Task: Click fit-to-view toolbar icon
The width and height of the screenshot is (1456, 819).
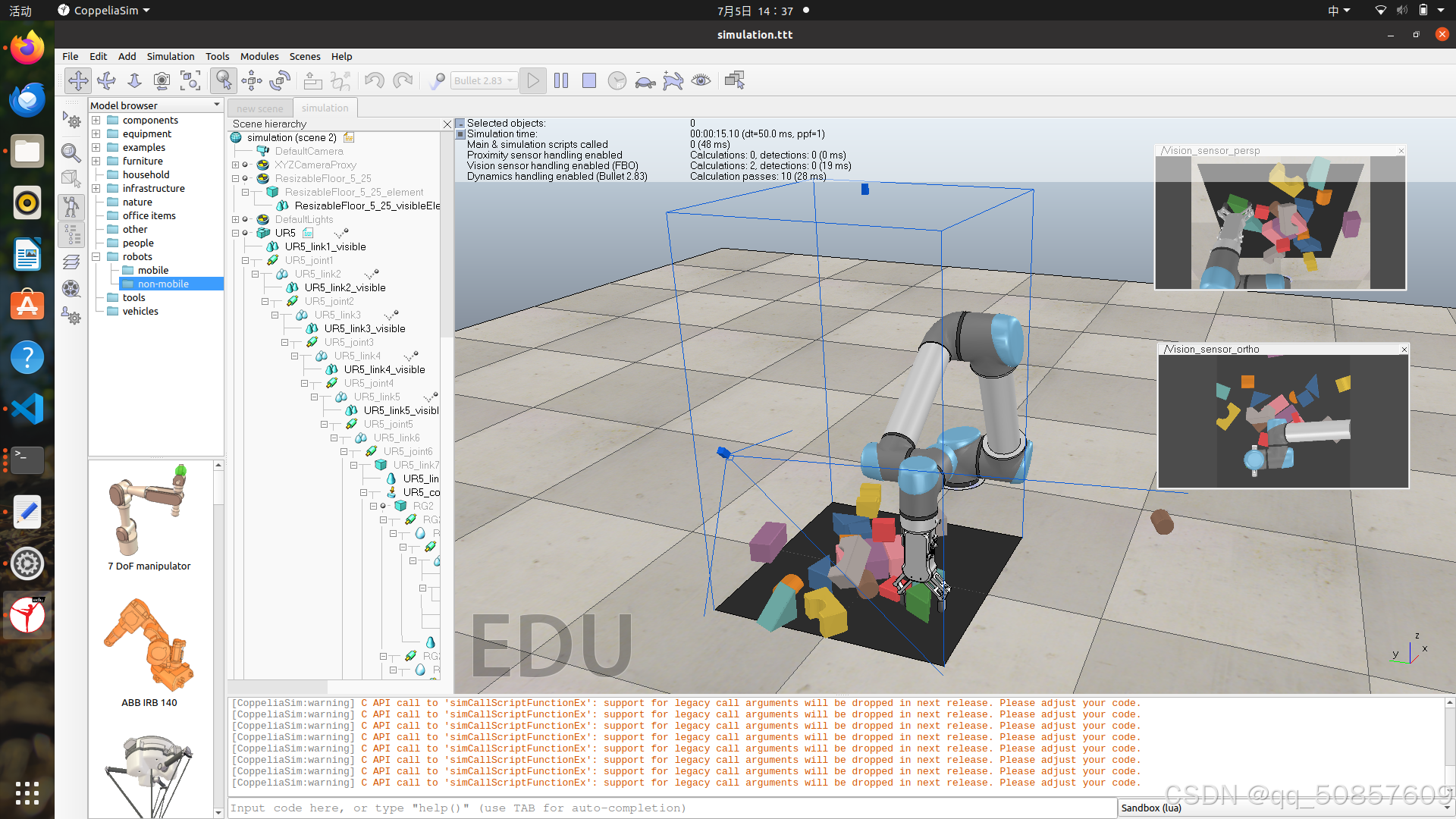Action: point(190,80)
